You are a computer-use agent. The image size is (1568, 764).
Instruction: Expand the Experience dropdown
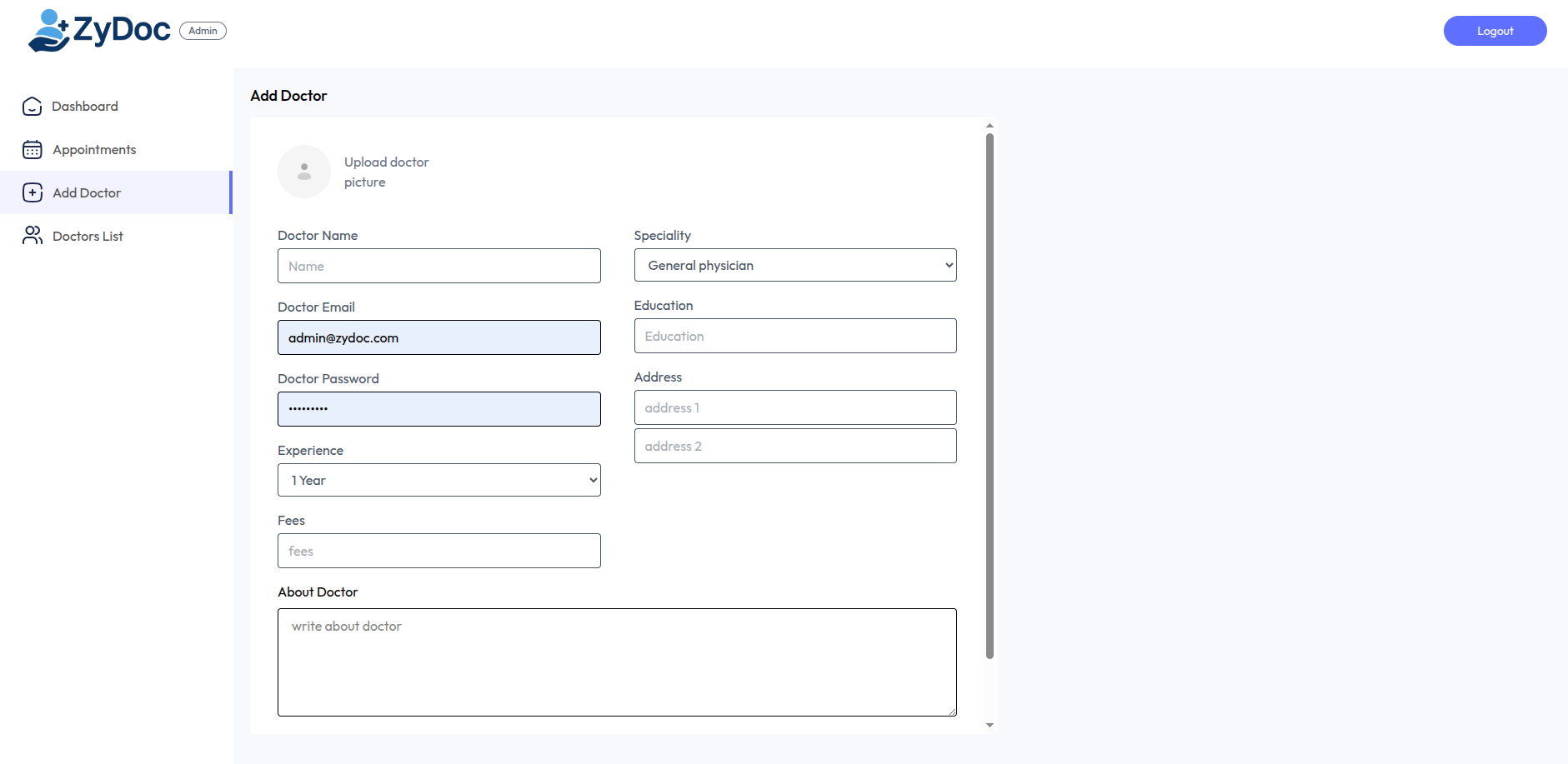point(438,480)
